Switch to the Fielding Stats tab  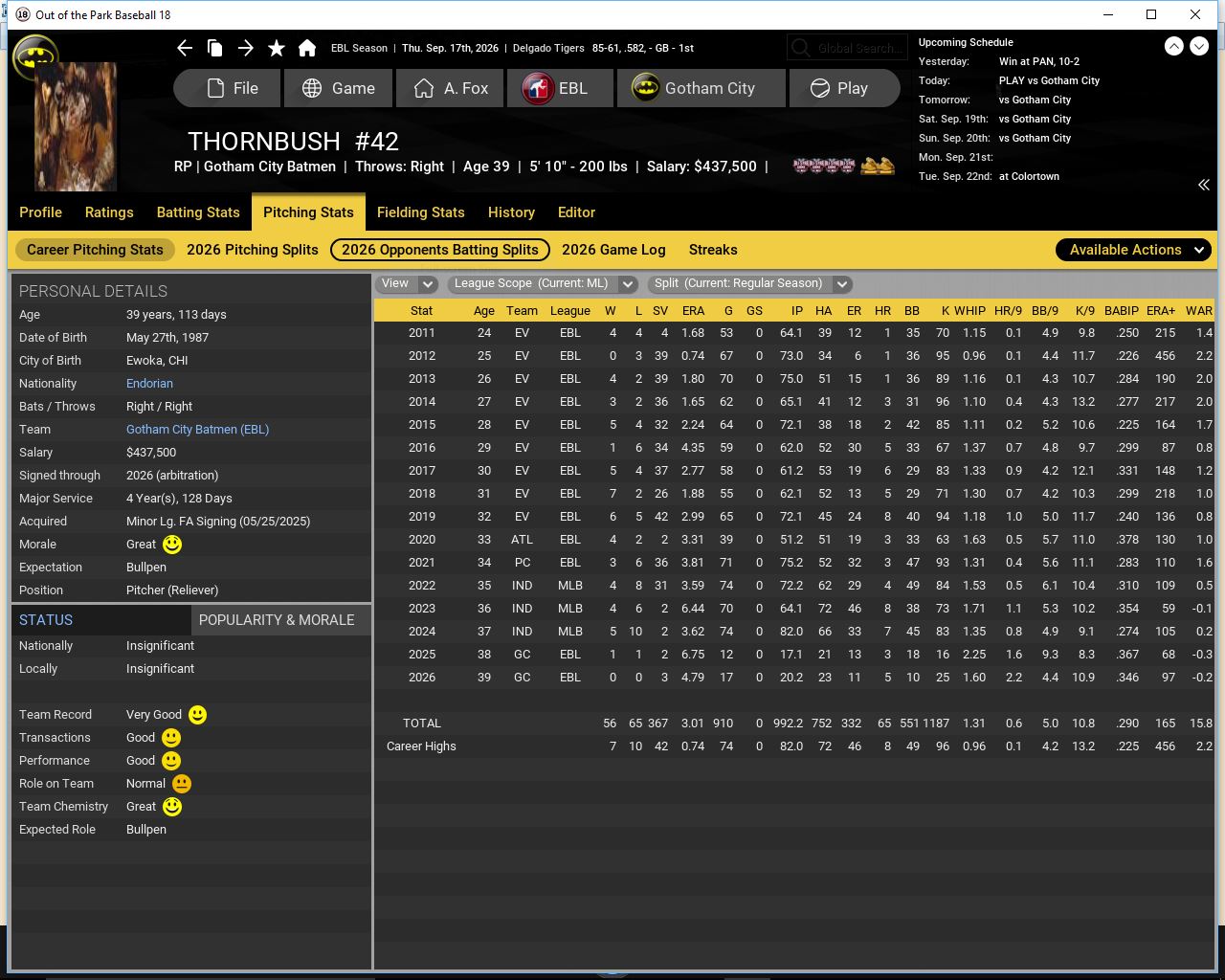[x=421, y=212]
